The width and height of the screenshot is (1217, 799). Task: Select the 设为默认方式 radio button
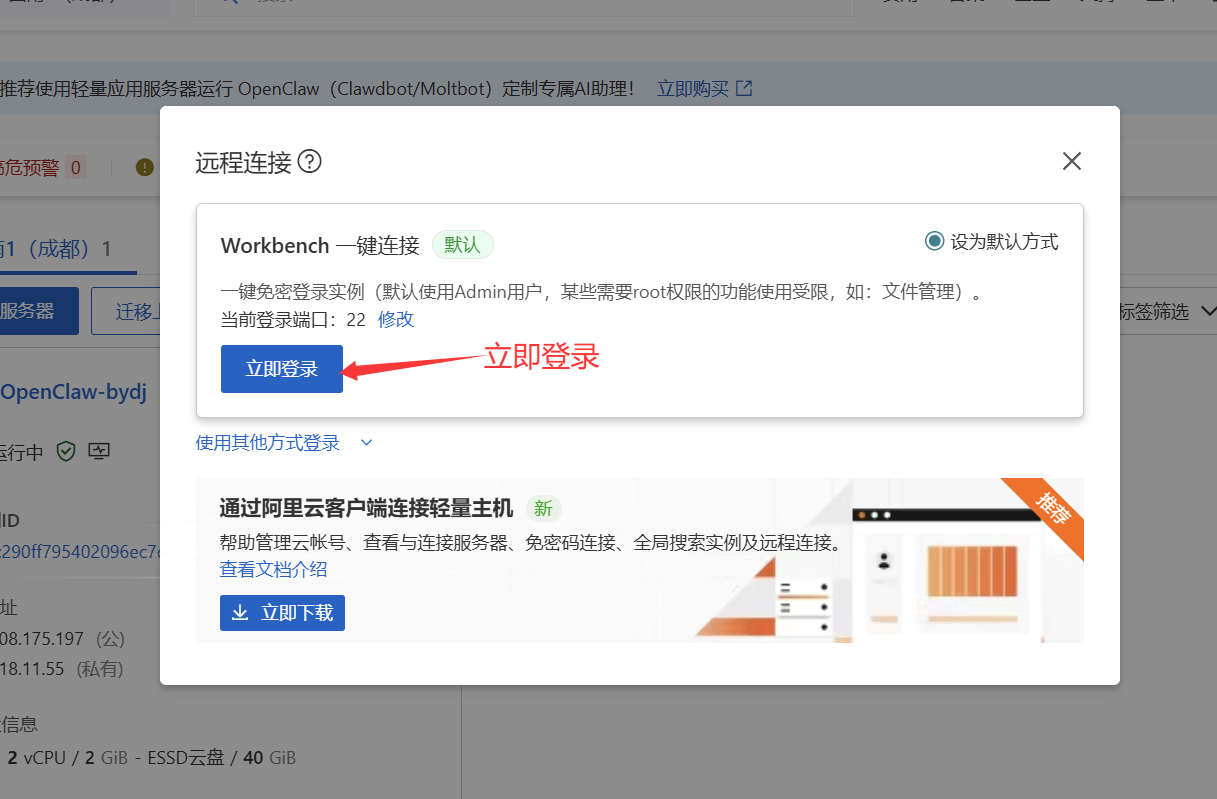(x=934, y=240)
